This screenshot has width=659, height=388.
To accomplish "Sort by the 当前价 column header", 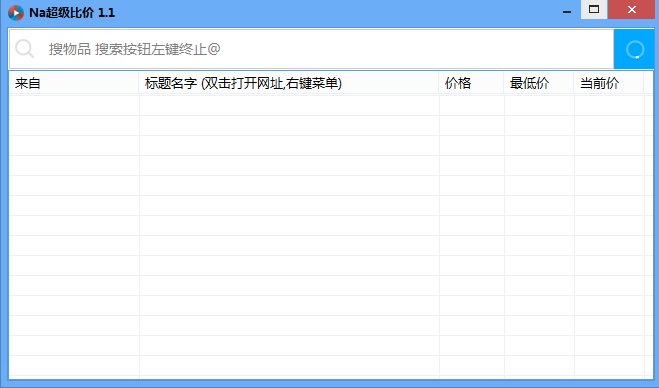I will pos(609,83).
